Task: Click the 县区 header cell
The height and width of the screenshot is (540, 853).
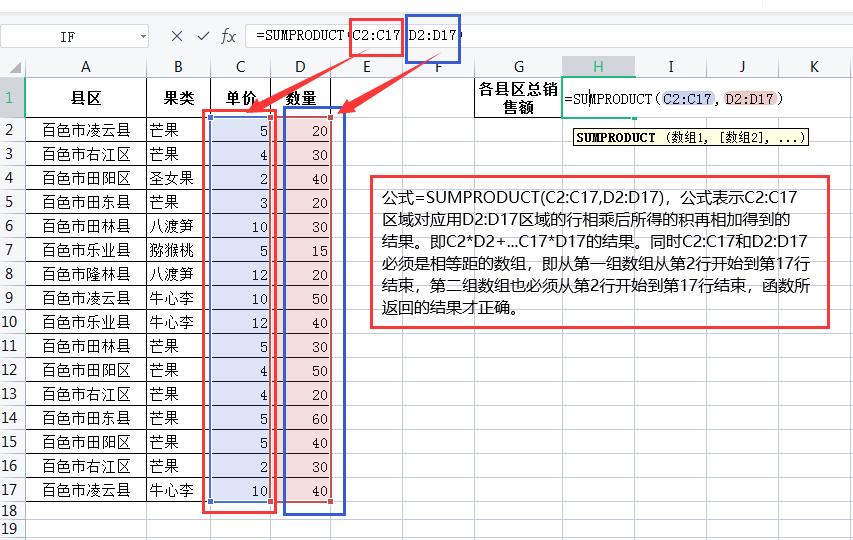Action: (x=86, y=98)
